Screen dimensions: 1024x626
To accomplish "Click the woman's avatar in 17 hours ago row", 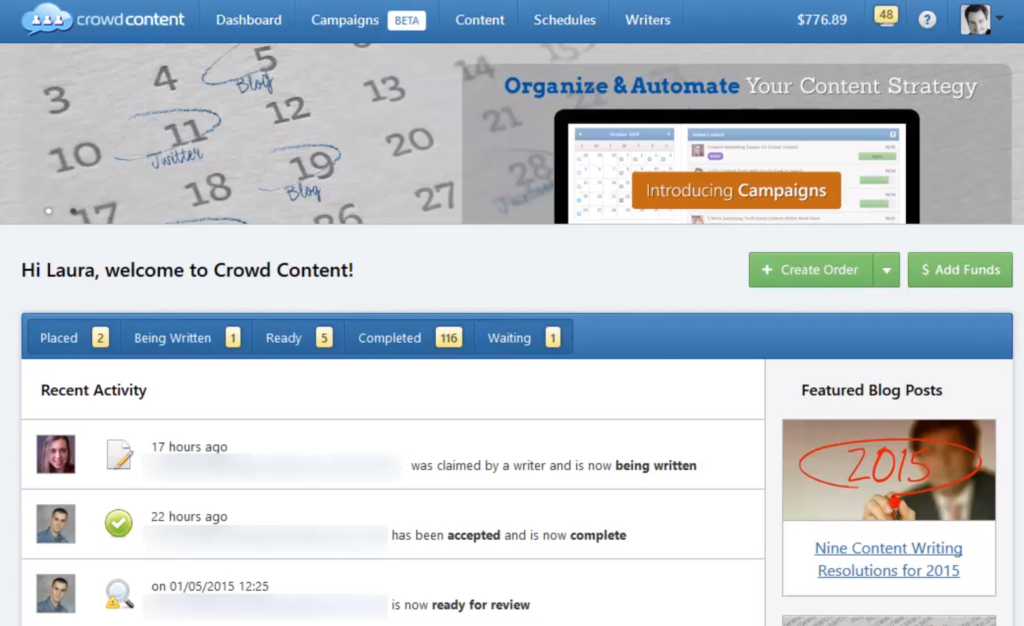I will [56, 454].
